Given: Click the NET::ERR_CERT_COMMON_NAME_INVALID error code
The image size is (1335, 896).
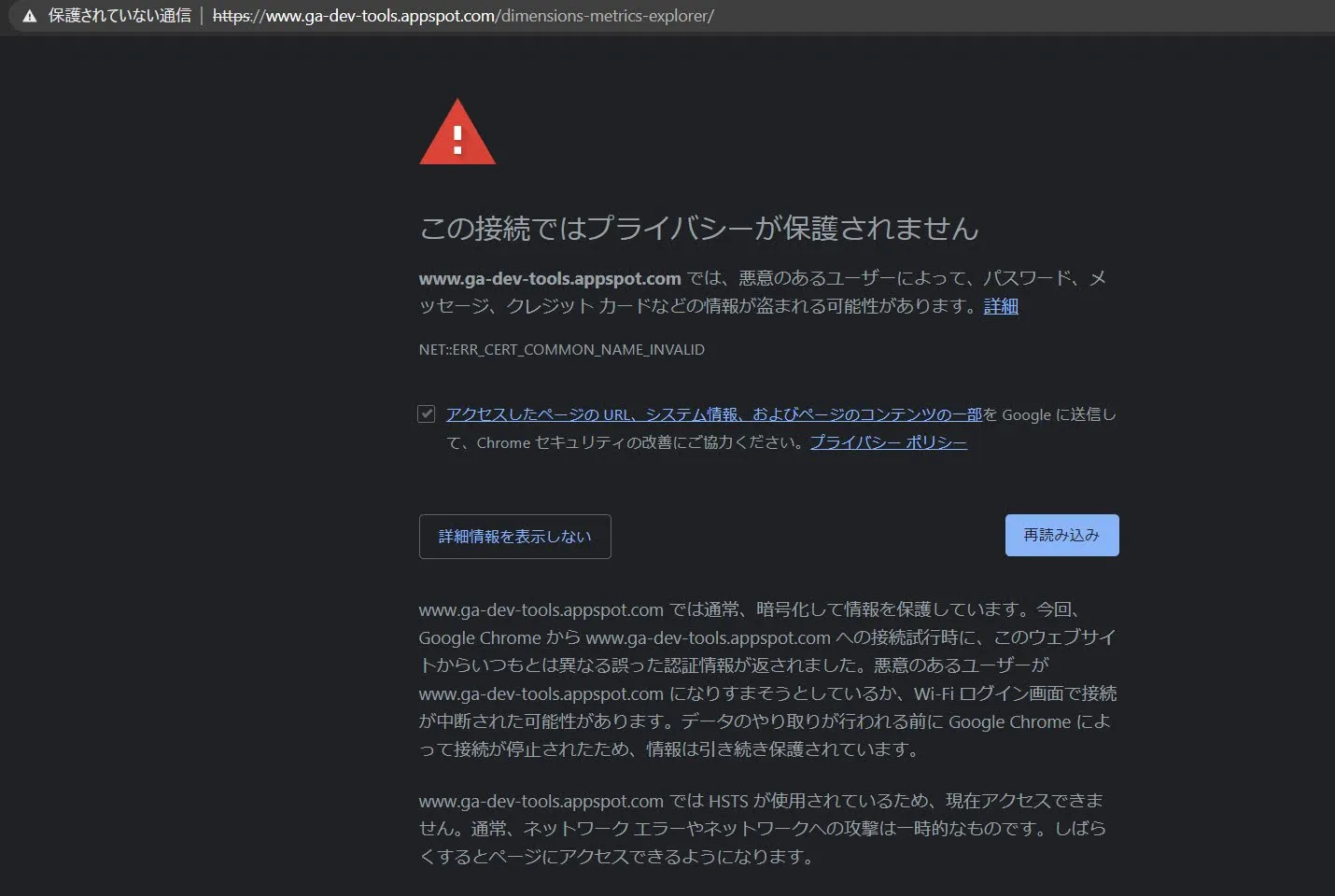Looking at the screenshot, I should click(562, 350).
